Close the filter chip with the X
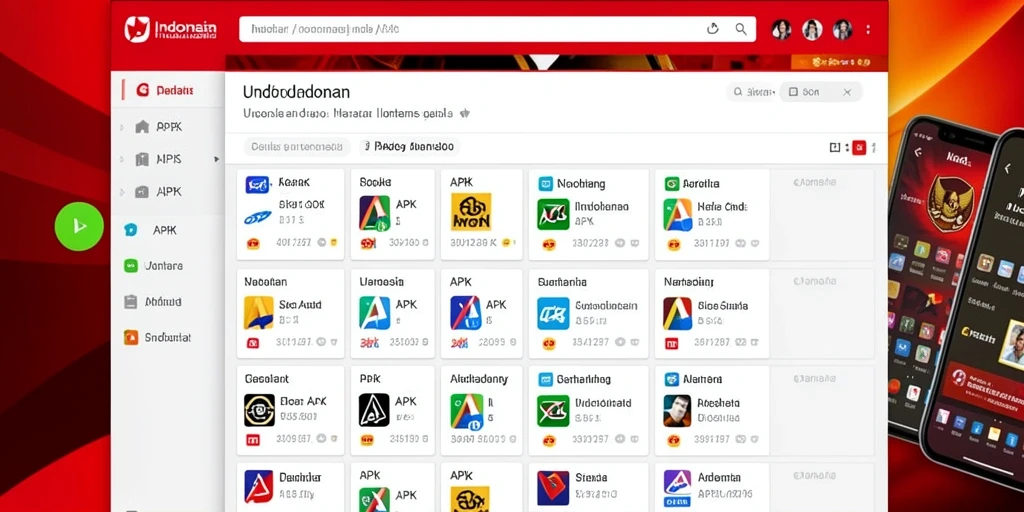The width and height of the screenshot is (1024, 512). (x=847, y=92)
